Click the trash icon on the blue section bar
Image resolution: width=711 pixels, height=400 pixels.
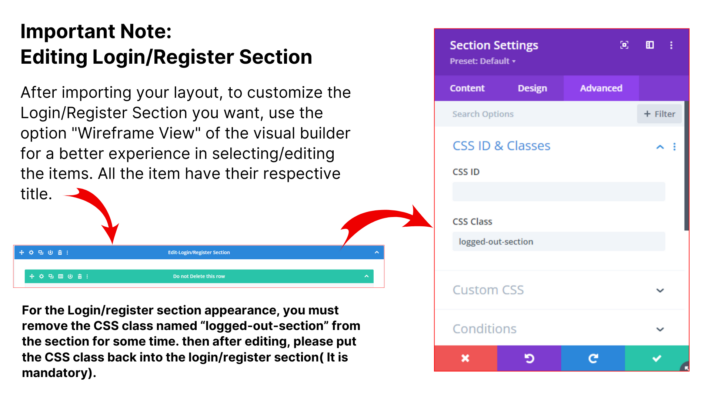60,253
